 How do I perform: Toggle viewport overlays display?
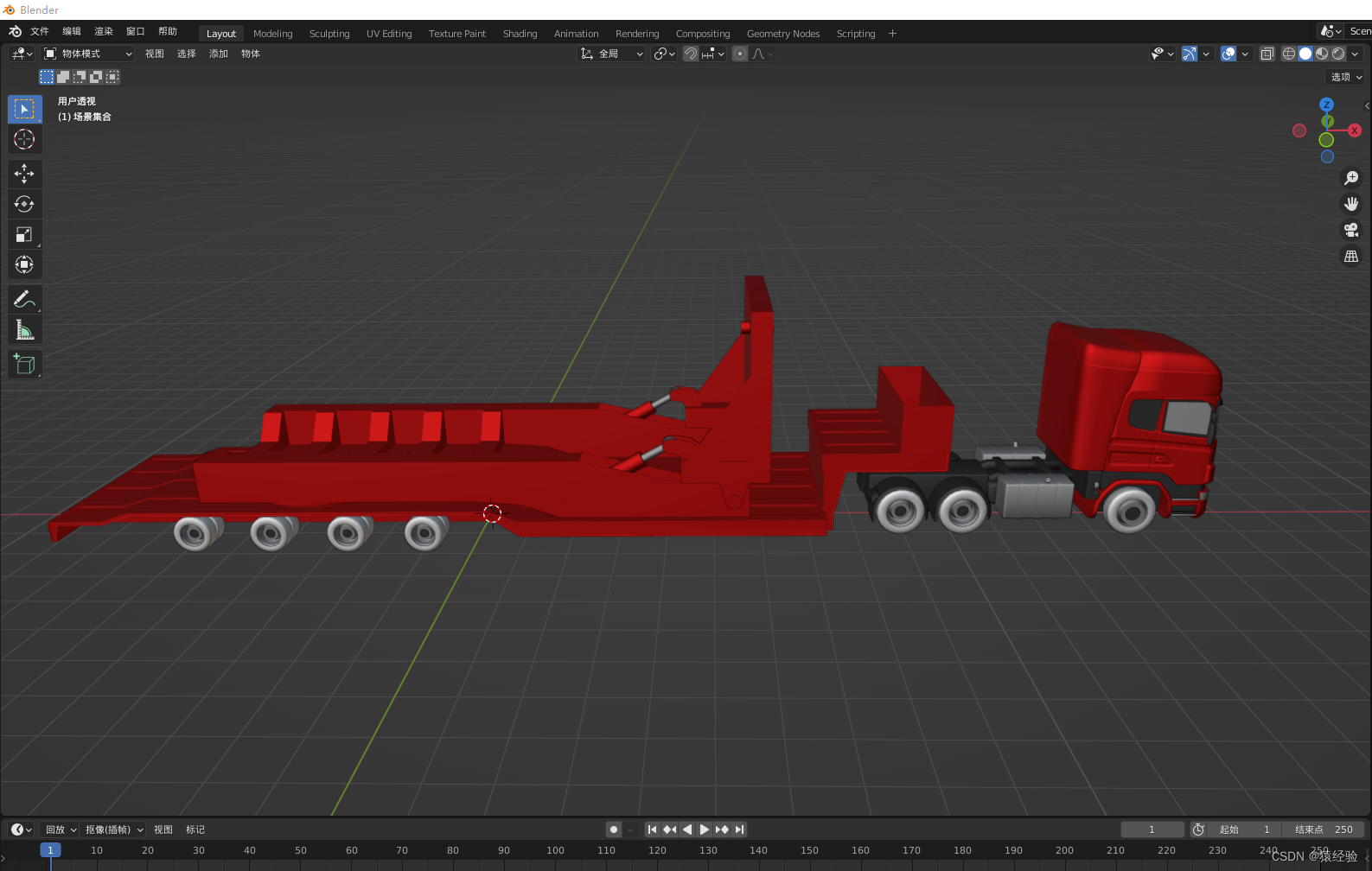1228,54
